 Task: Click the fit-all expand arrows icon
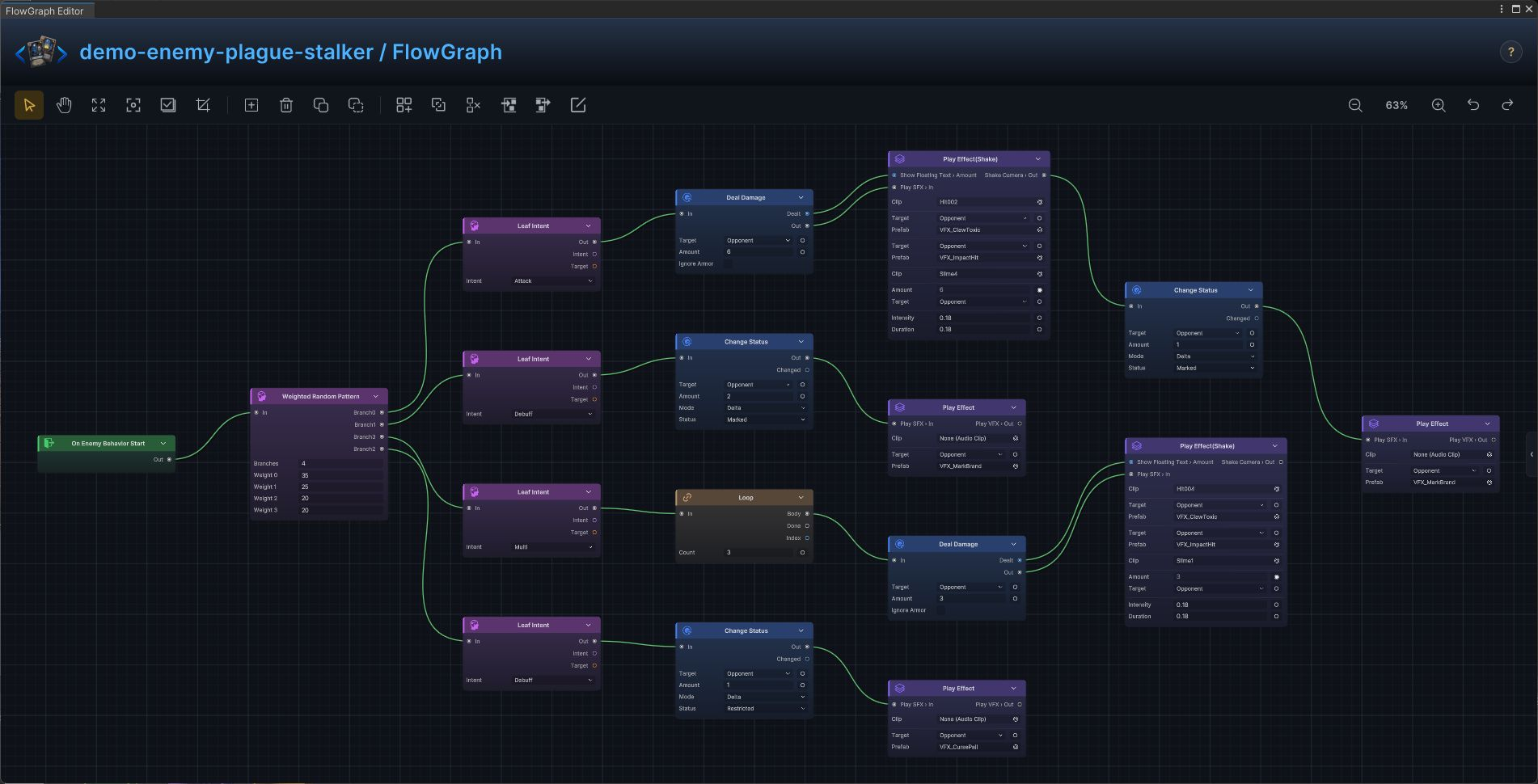(99, 105)
